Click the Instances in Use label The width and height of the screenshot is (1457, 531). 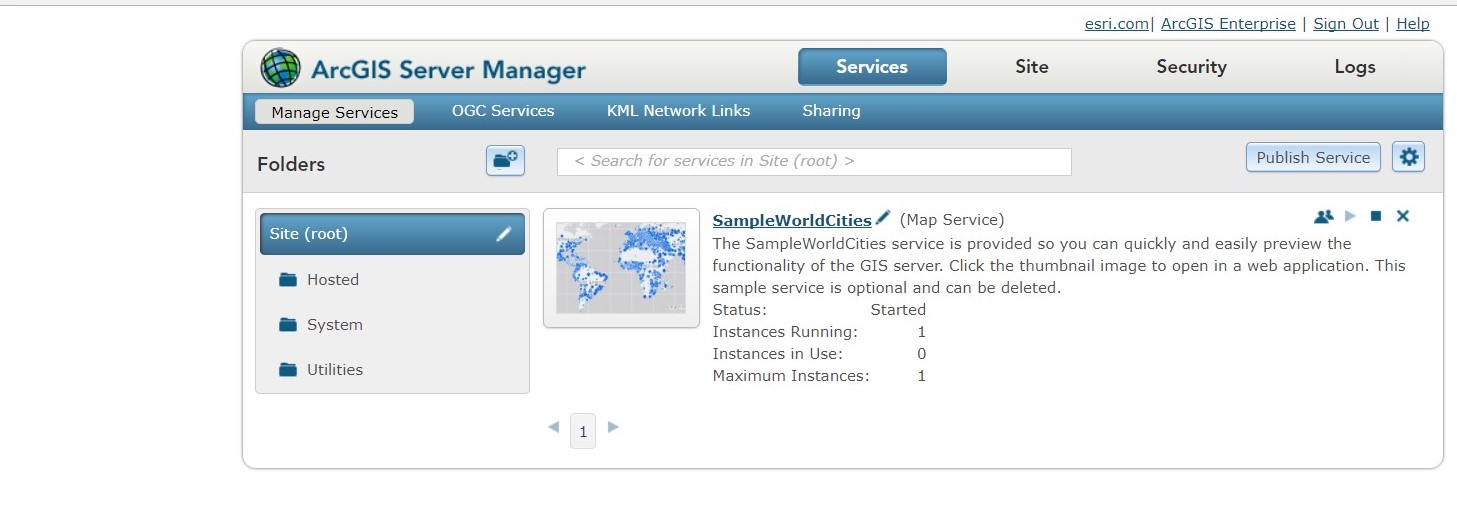[778, 354]
